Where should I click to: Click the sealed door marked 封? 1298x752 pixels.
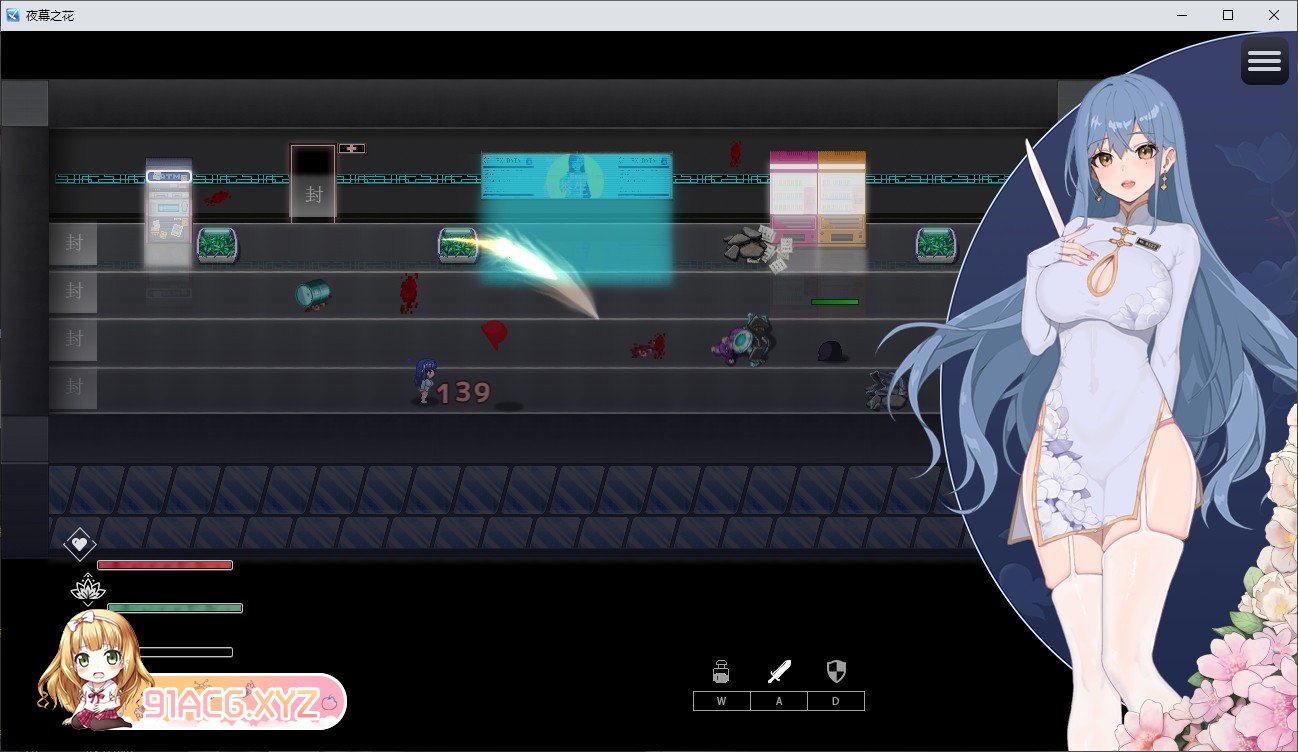tap(313, 183)
